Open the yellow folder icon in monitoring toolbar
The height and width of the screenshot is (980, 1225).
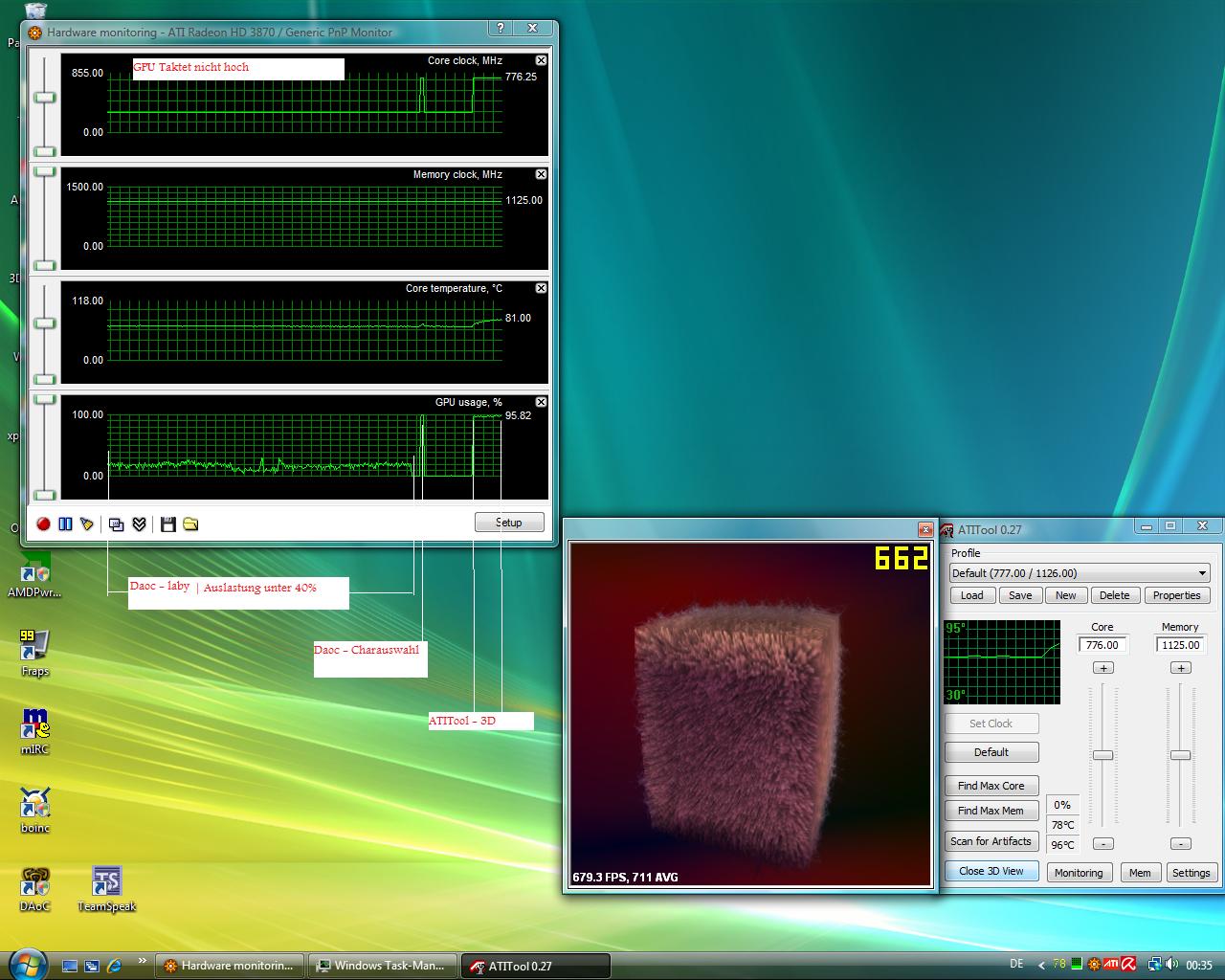[190, 523]
